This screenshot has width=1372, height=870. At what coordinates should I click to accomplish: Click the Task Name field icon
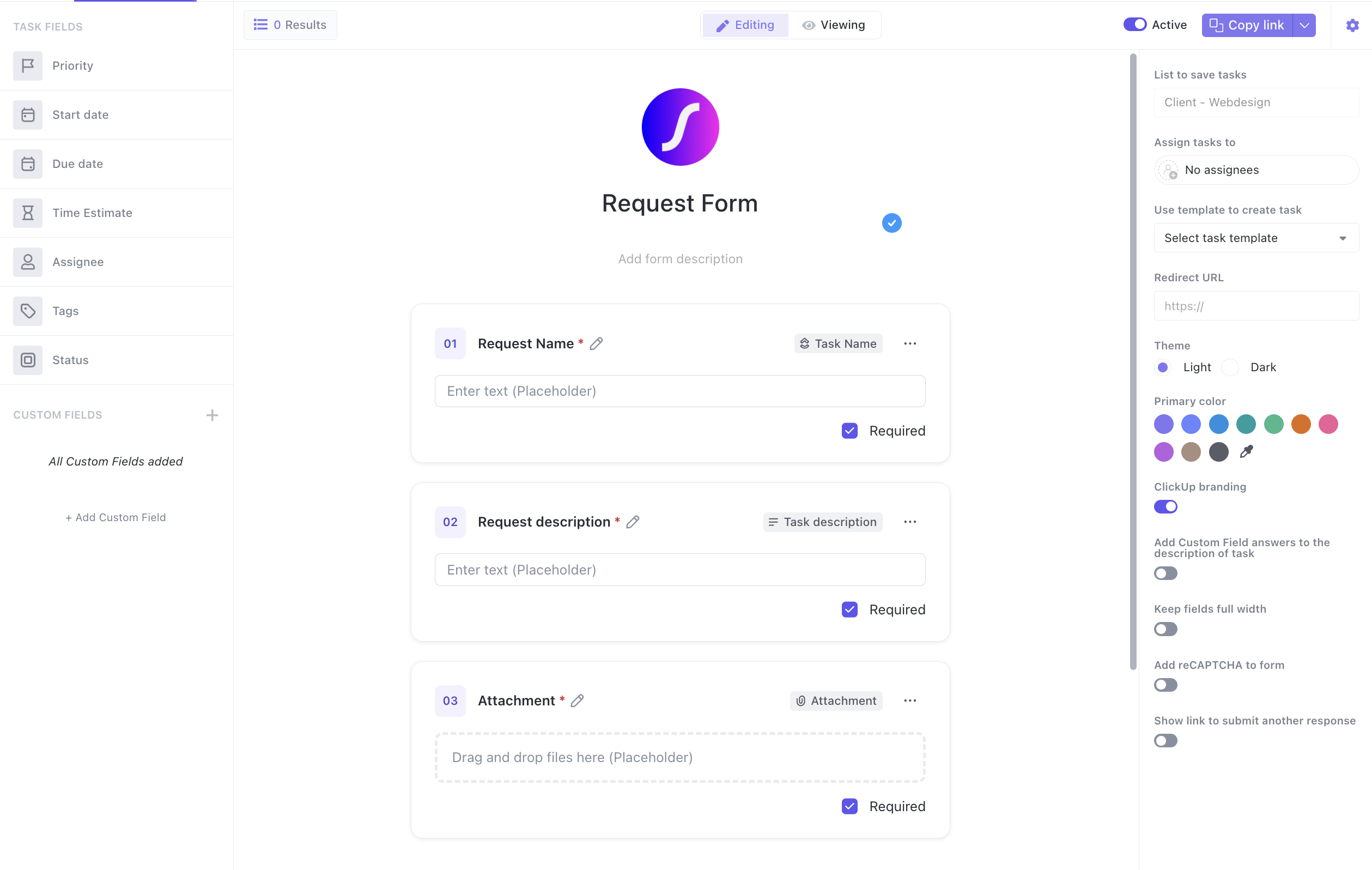pyautogui.click(x=805, y=344)
